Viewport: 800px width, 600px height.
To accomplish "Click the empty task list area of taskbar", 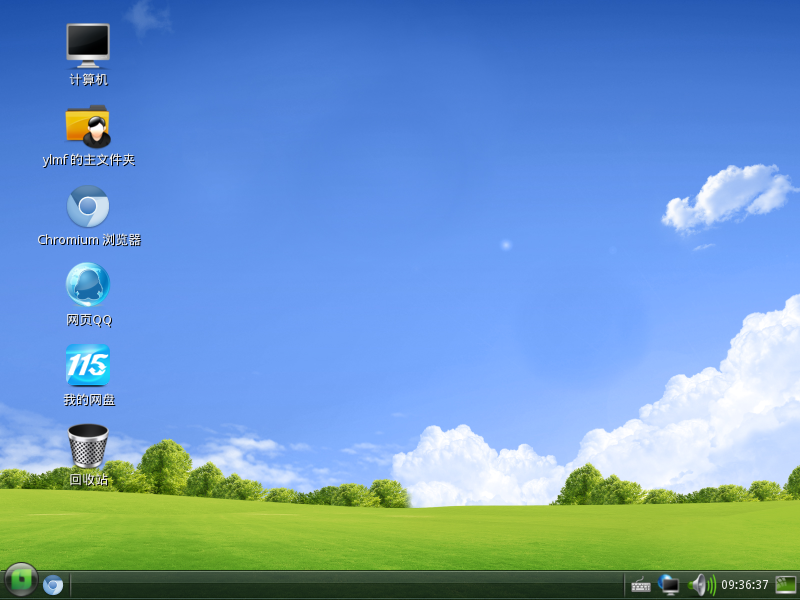I will [x=347, y=585].
